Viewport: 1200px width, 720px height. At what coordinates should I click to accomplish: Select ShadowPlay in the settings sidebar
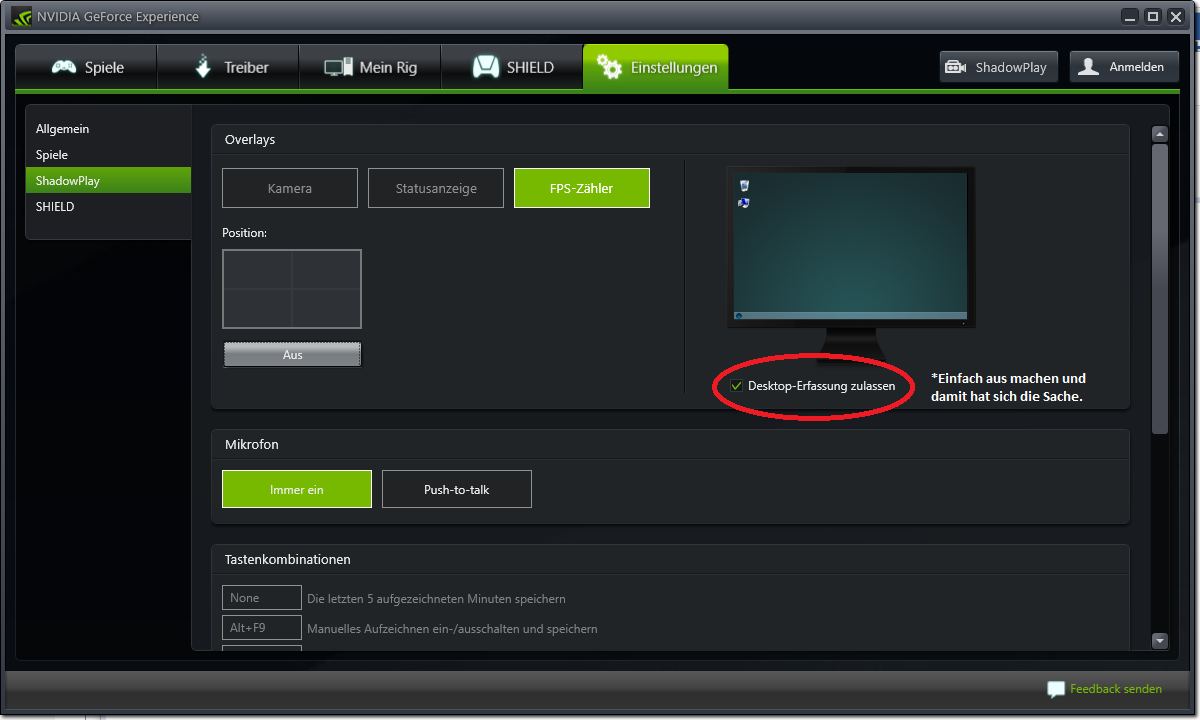pos(108,181)
